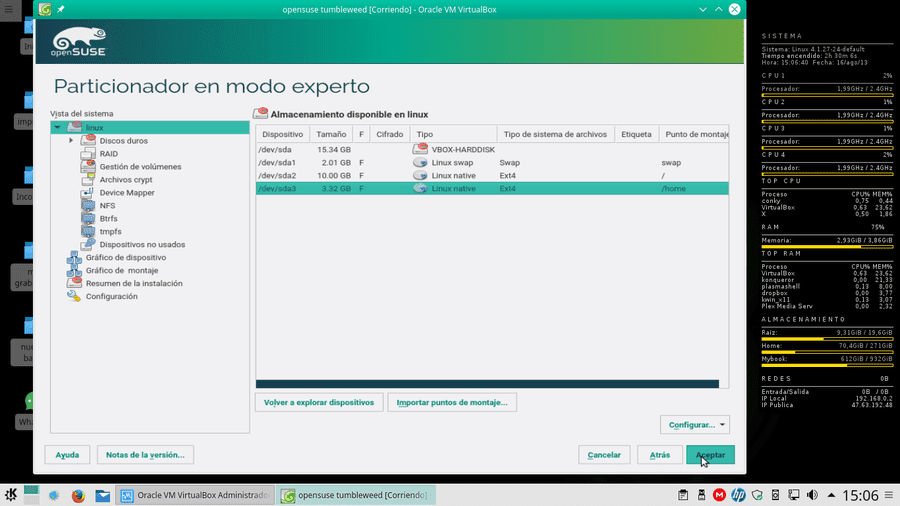Click the volume icon in system tray
The image size is (900, 506).
coord(812,495)
